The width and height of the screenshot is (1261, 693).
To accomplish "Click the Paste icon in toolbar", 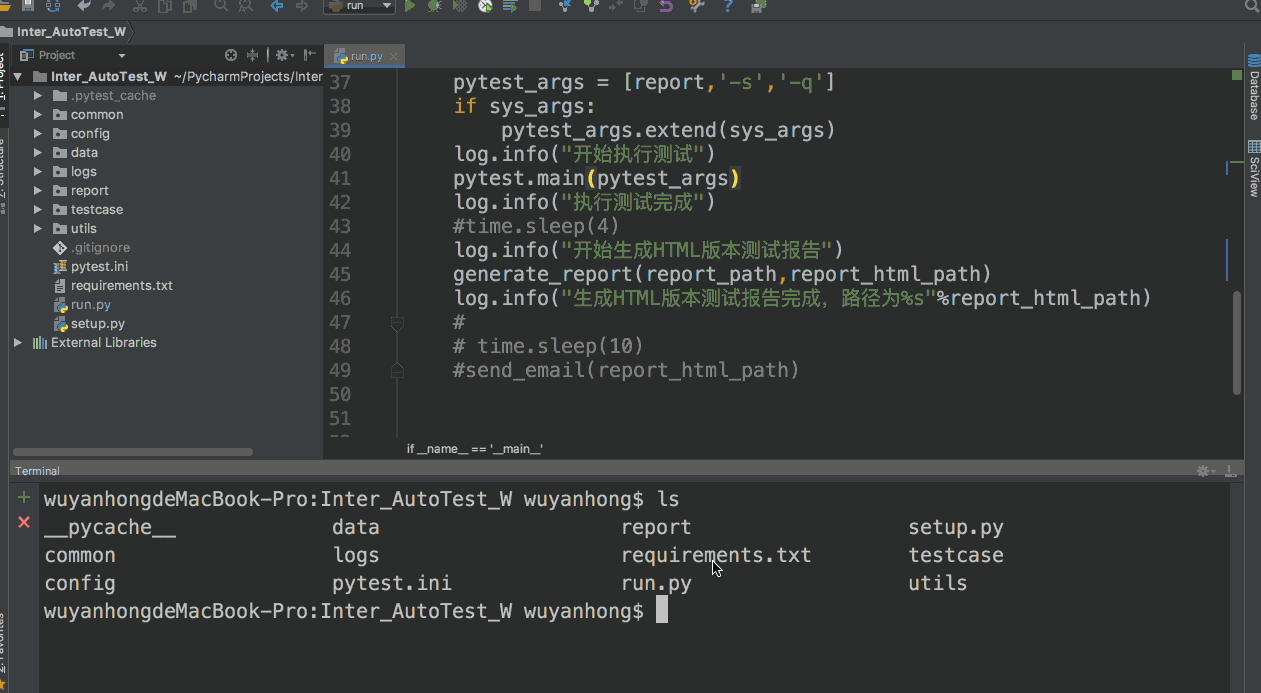I will 188,6.
